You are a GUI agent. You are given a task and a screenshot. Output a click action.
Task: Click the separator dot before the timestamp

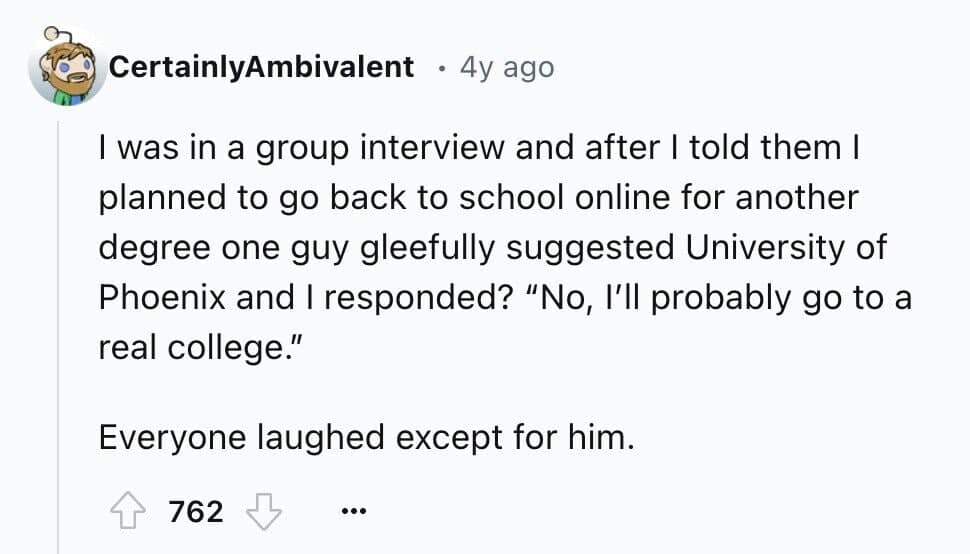point(440,68)
